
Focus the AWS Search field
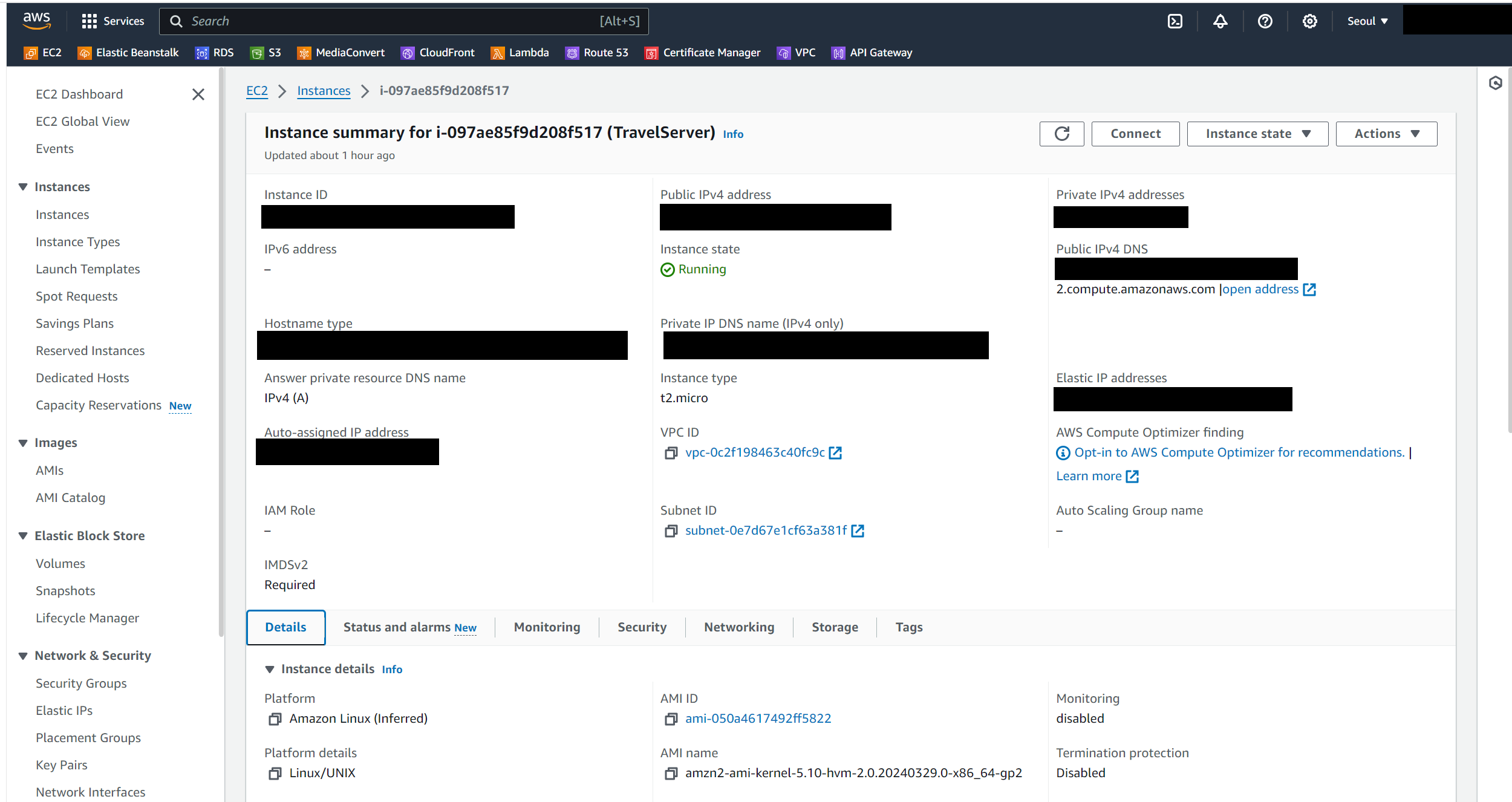click(x=404, y=21)
